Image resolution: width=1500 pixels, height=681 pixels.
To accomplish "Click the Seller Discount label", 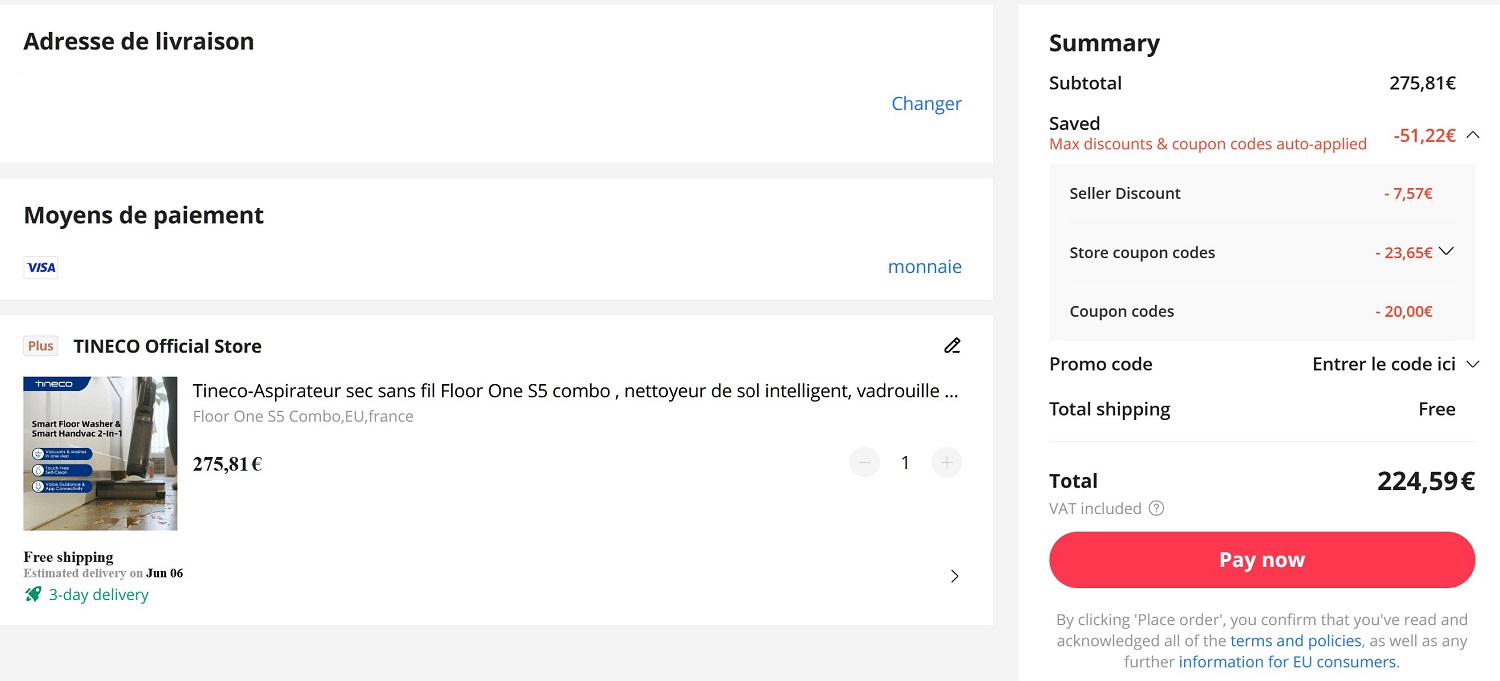I will coord(1125,194).
